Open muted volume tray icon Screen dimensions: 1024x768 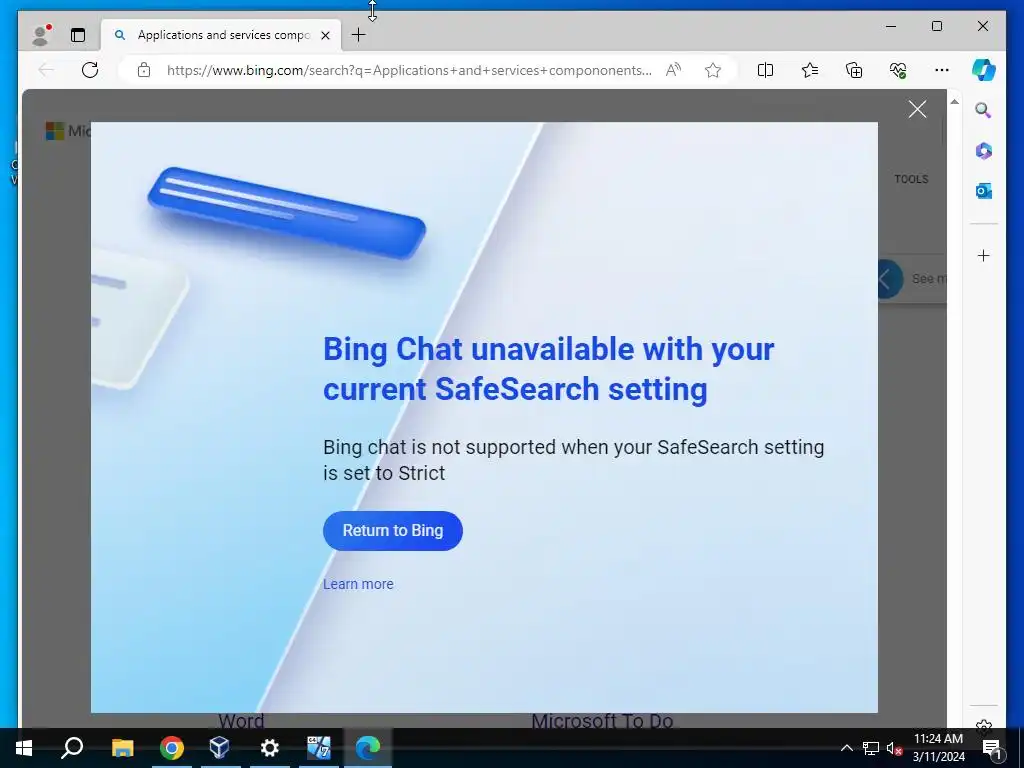click(x=894, y=748)
